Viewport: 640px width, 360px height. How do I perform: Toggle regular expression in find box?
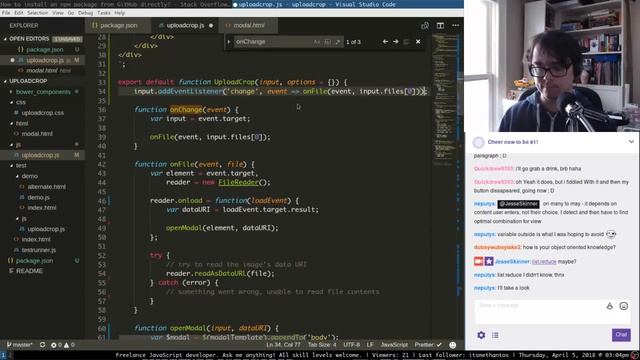pyautogui.click(x=338, y=42)
